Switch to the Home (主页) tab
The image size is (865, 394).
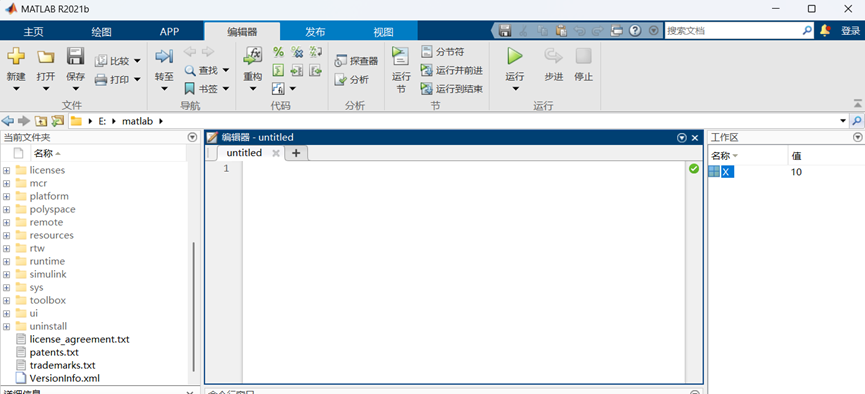tap(33, 31)
